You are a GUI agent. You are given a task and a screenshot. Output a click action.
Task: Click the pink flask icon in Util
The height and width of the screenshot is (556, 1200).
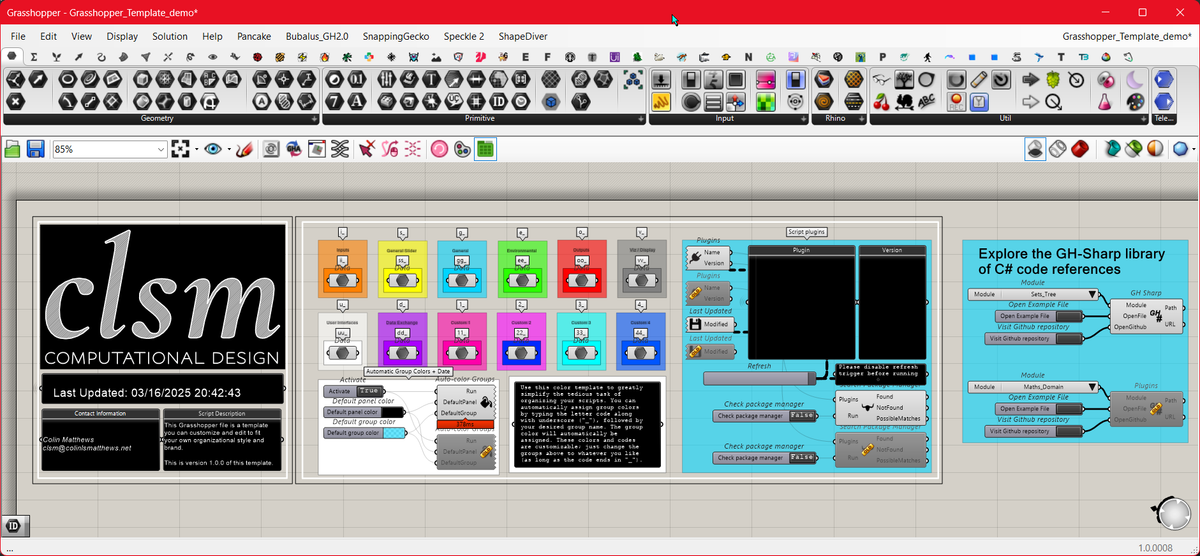click(1105, 101)
